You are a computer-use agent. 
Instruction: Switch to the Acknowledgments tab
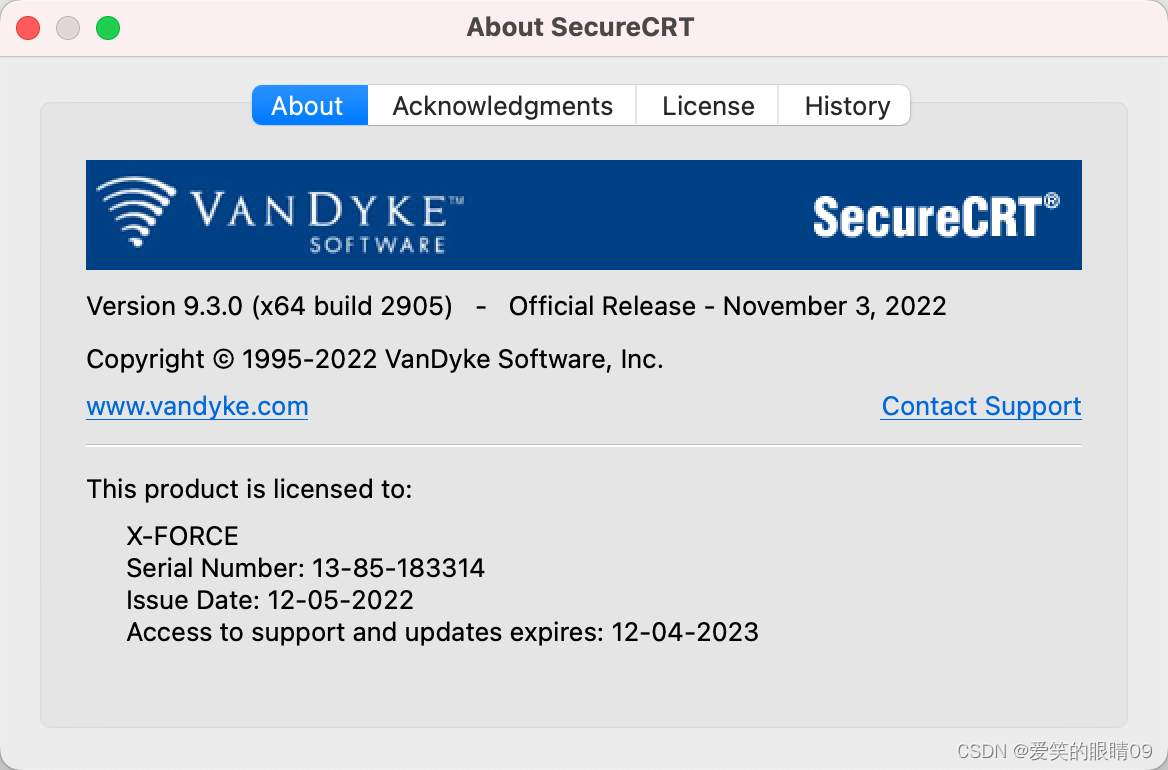point(501,105)
